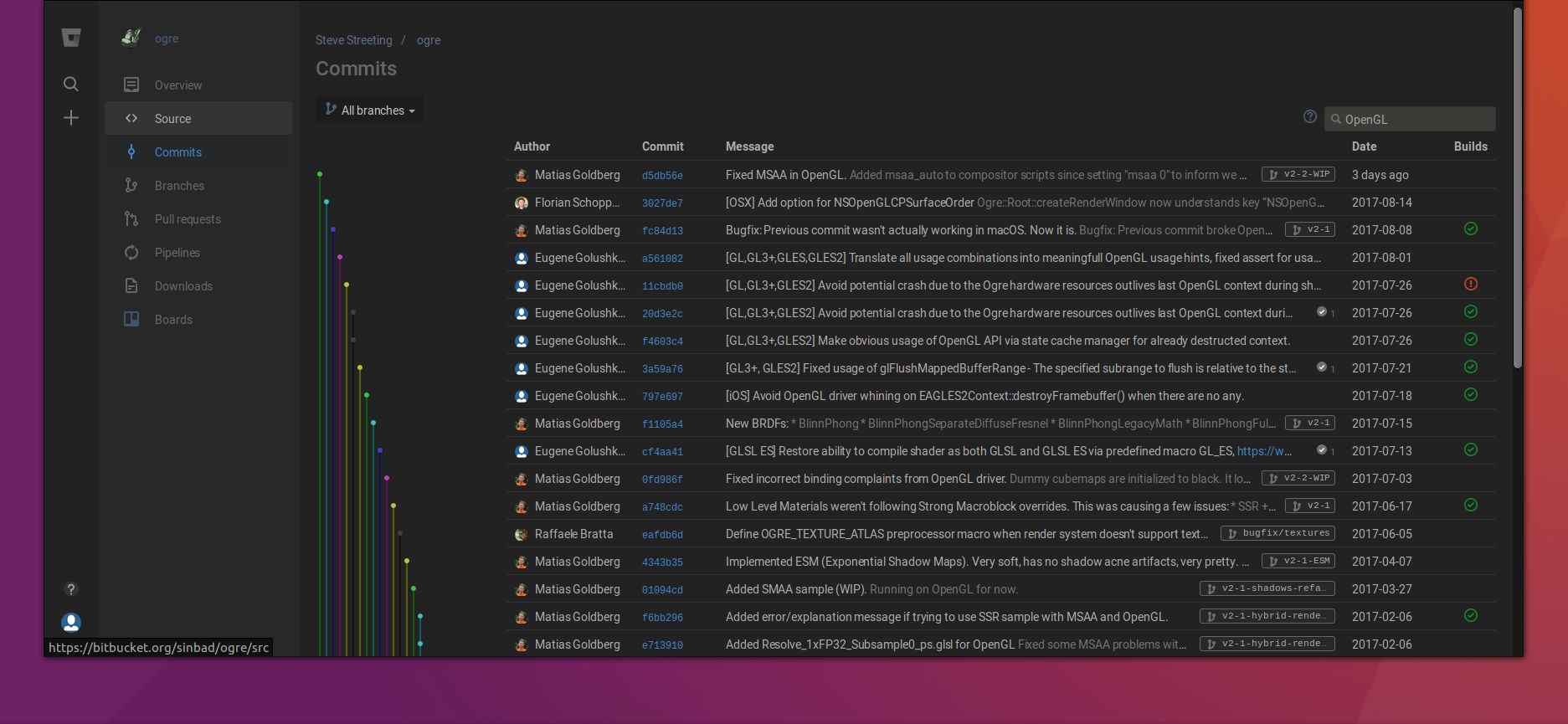This screenshot has width=1568, height=724.
Task: Click the failed build icon for 11cbdb0
Action: (x=1471, y=285)
